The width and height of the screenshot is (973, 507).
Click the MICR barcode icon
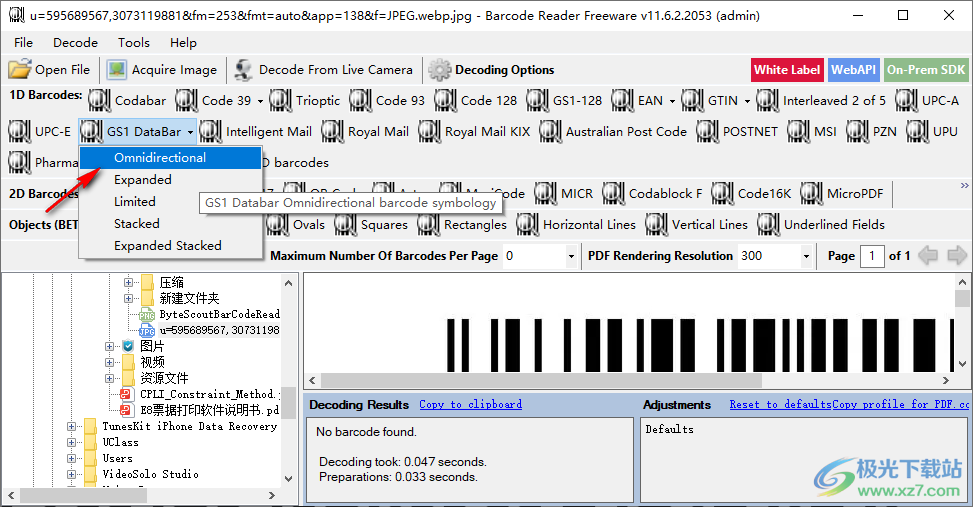coord(545,194)
